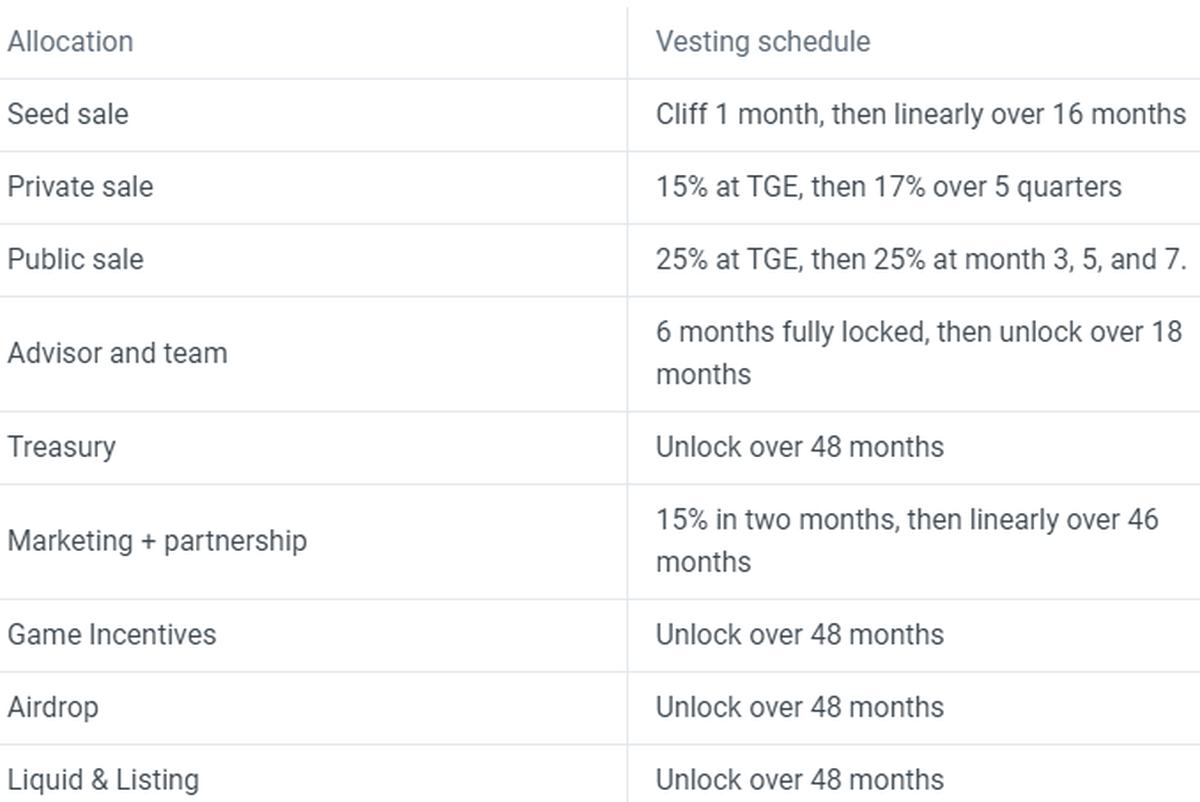Select the Advisor and team cell
The image size is (1200, 802).
click(x=117, y=353)
